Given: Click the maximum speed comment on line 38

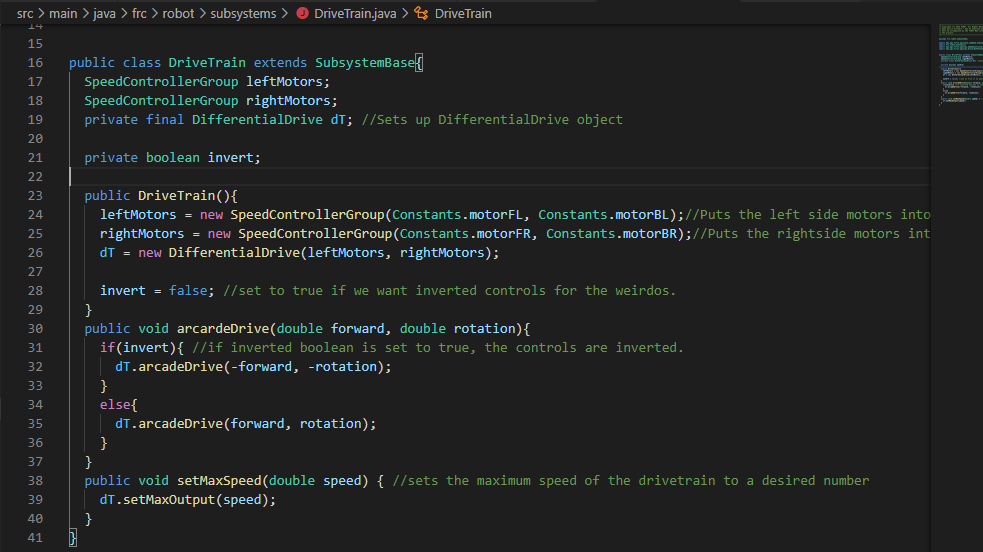Looking at the screenshot, I should 631,481.
